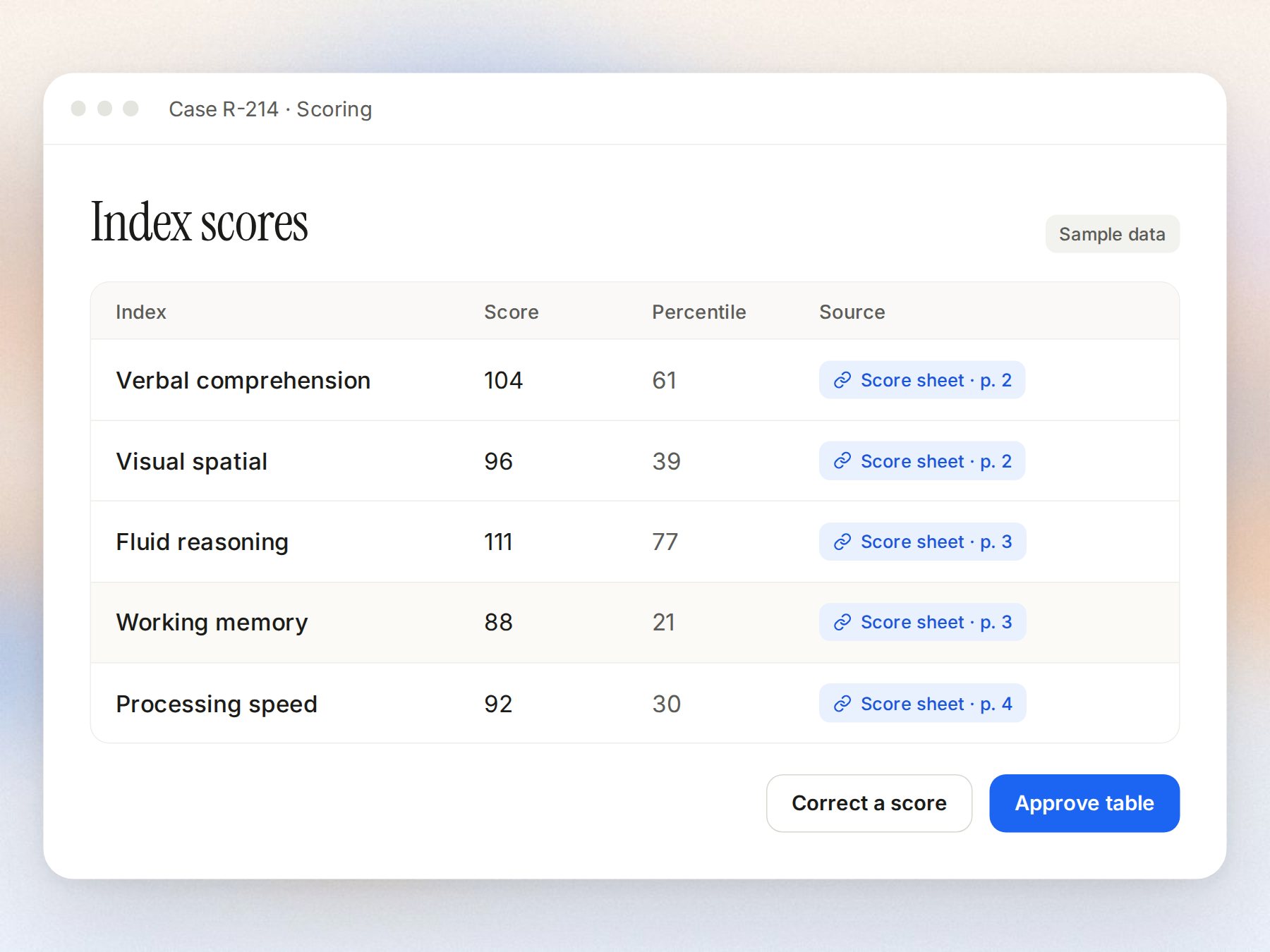The height and width of the screenshot is (952, 1270).
Task: Click link icon in Processing speed source
Action: [842, 704]
